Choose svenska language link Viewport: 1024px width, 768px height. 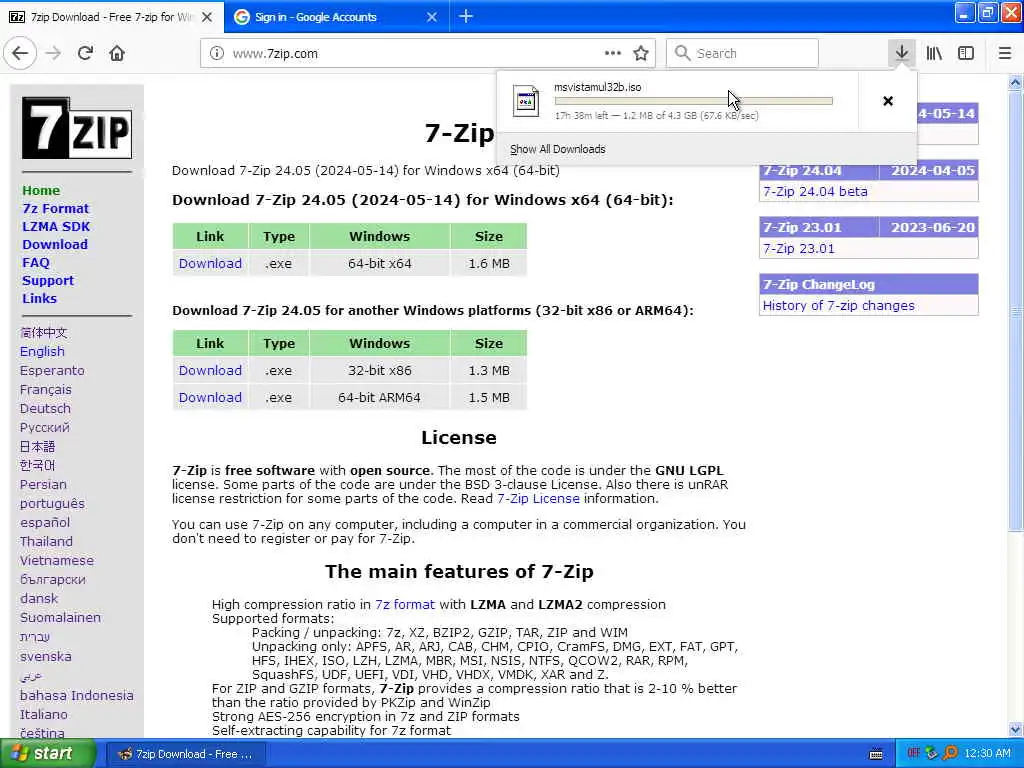(46, 656)
